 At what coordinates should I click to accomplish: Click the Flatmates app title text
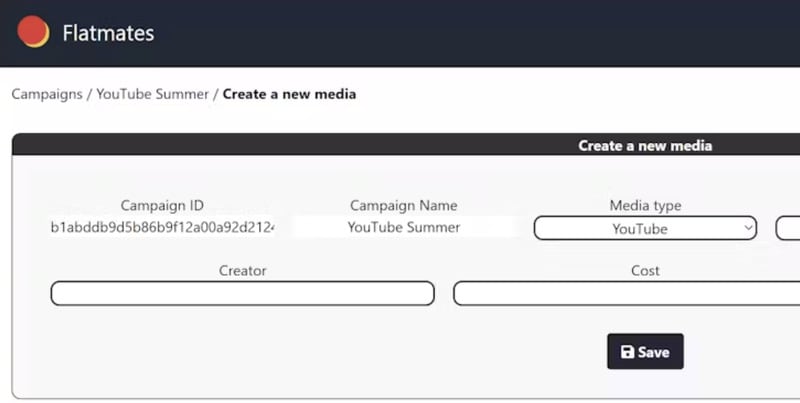point(108,33)
